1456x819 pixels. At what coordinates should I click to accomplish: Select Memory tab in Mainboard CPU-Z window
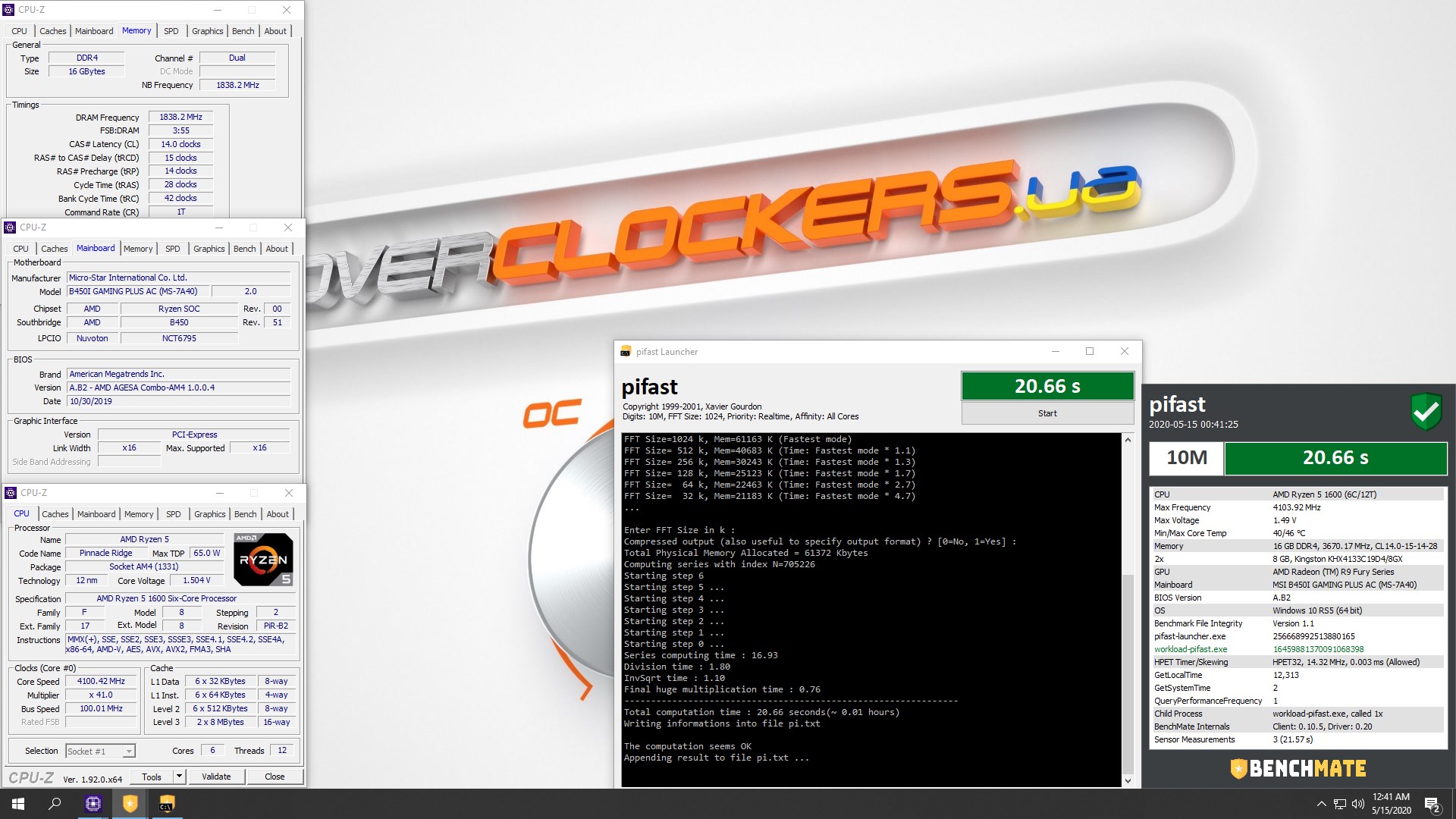[138, 249]
